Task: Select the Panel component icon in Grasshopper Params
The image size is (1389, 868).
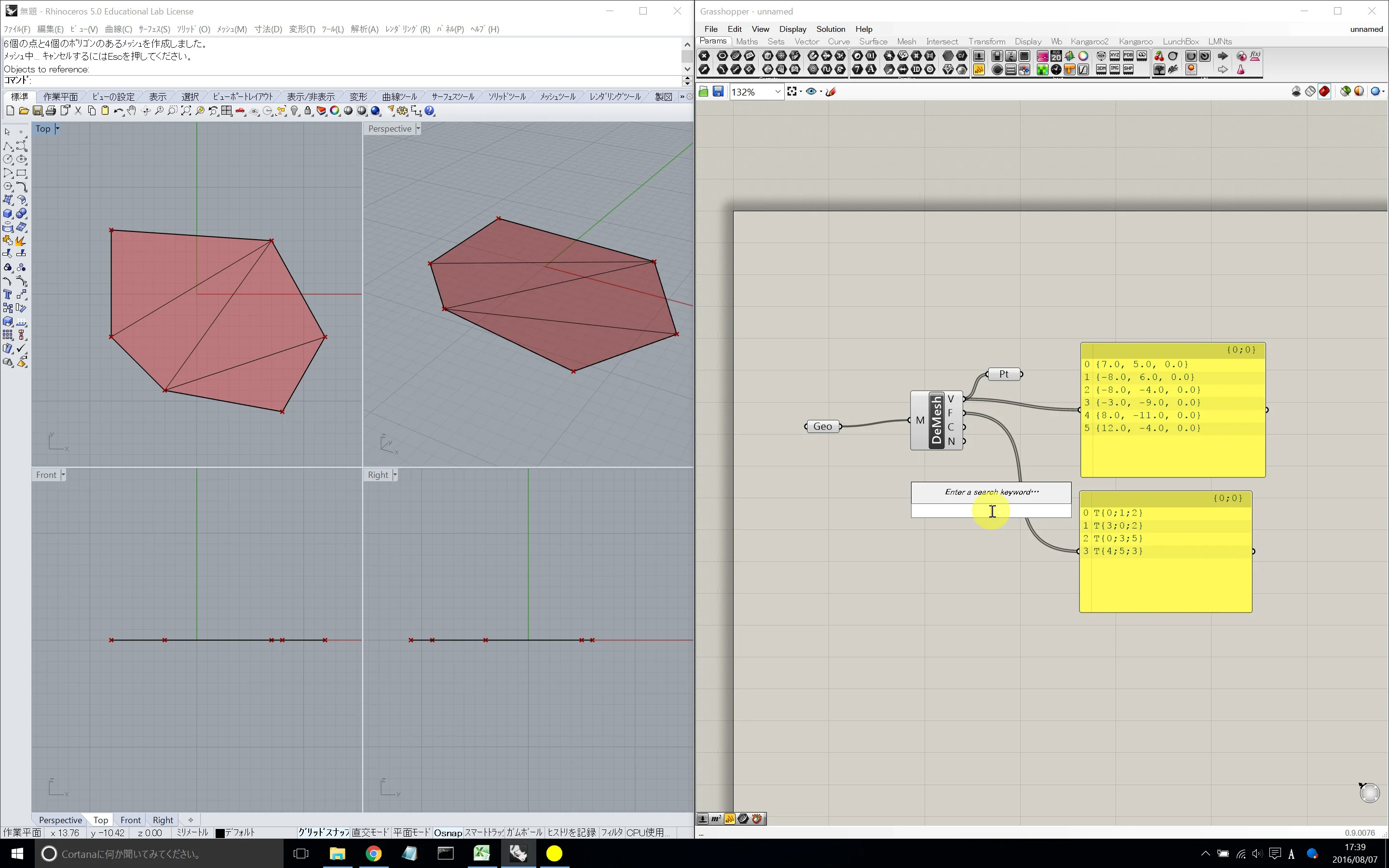Action: click(979, 69)
